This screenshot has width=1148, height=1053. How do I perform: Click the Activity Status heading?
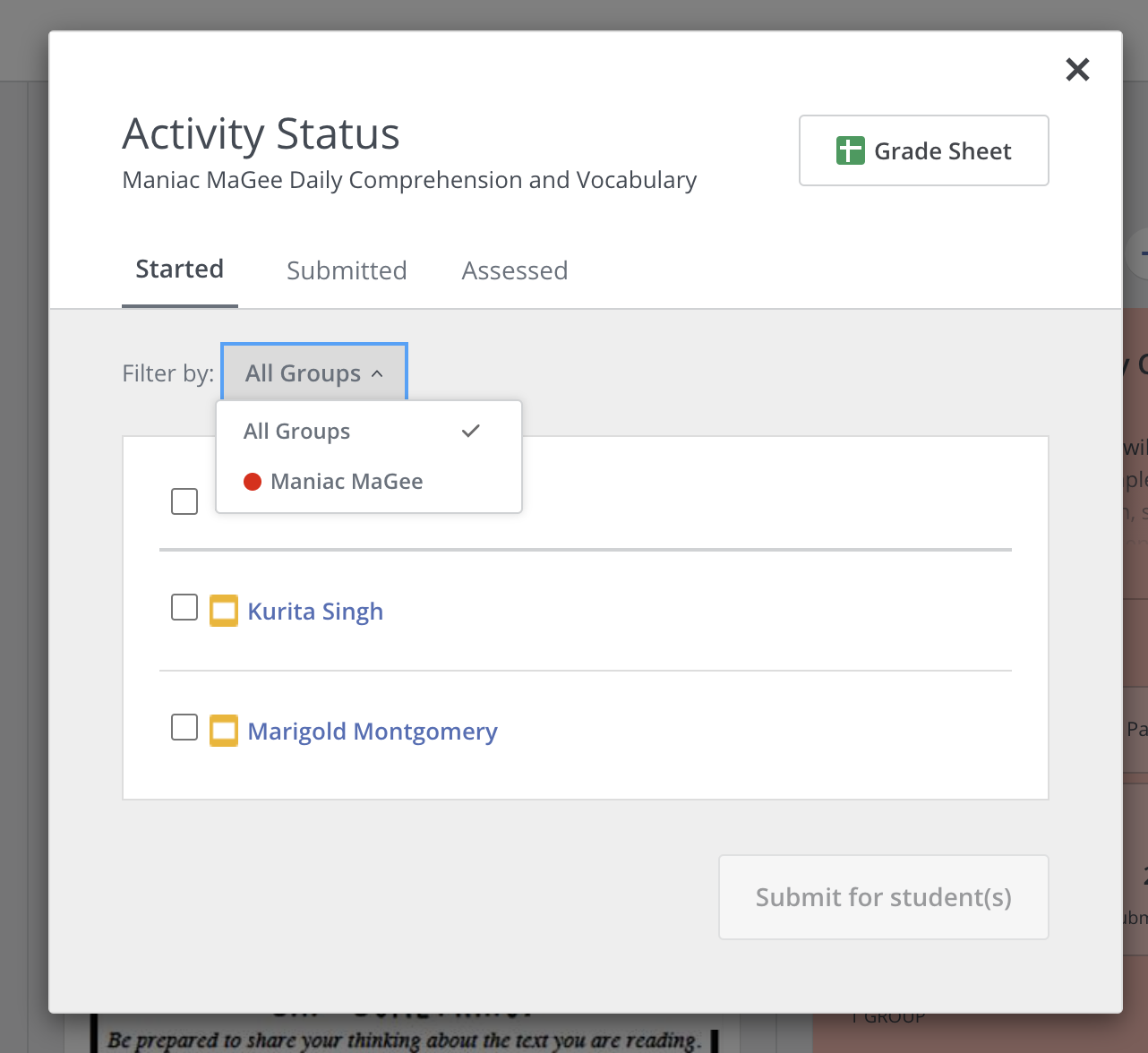click(x=261, y=134)
